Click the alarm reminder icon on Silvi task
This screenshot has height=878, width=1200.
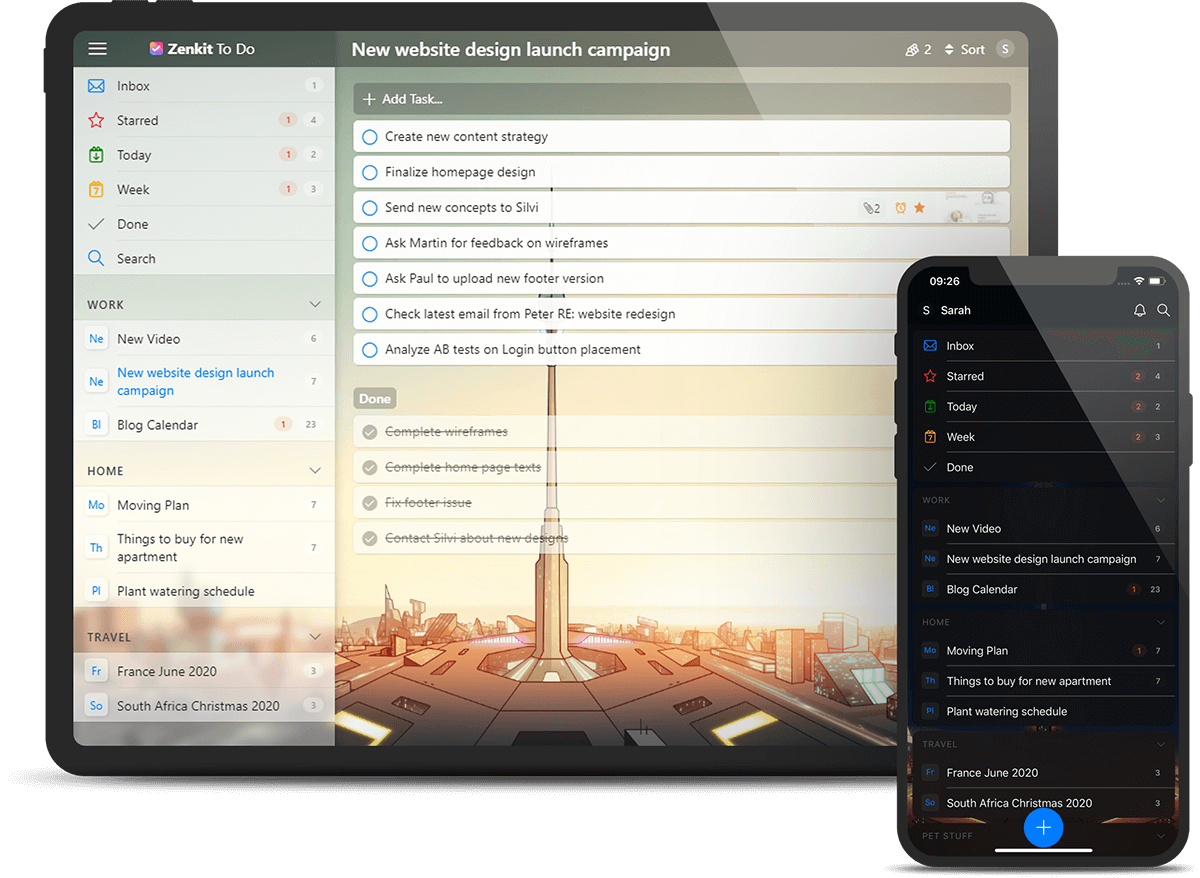tap(901, 208)
